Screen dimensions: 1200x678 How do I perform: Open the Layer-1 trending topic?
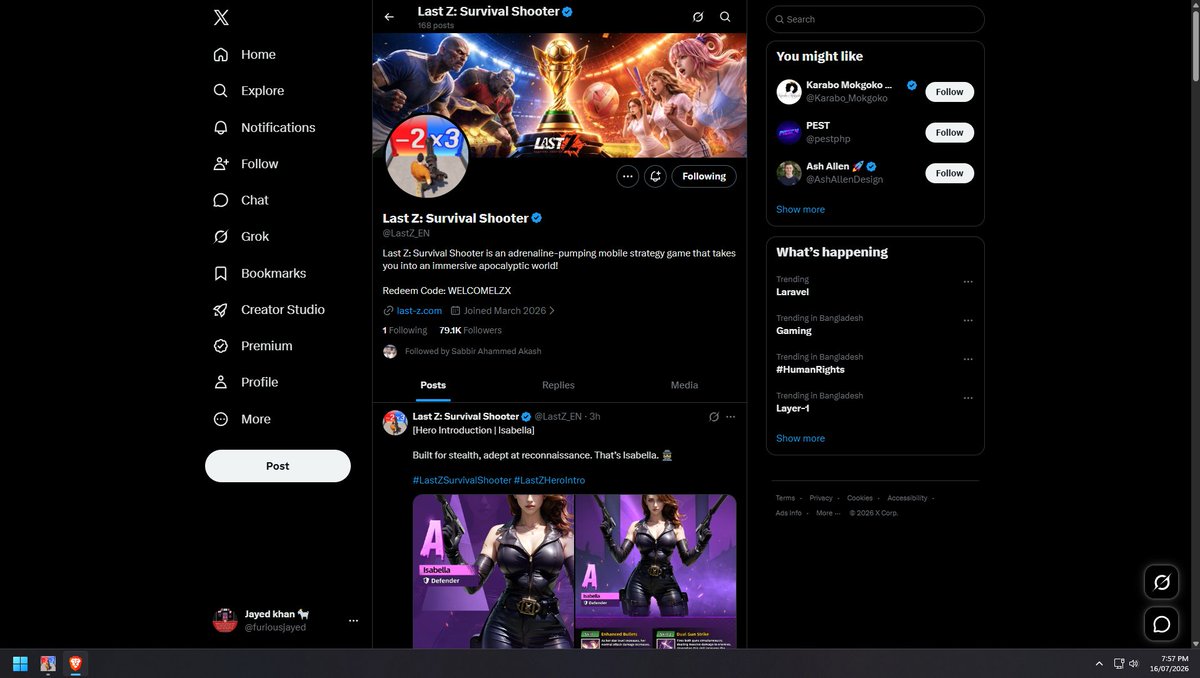pos(793,408)
